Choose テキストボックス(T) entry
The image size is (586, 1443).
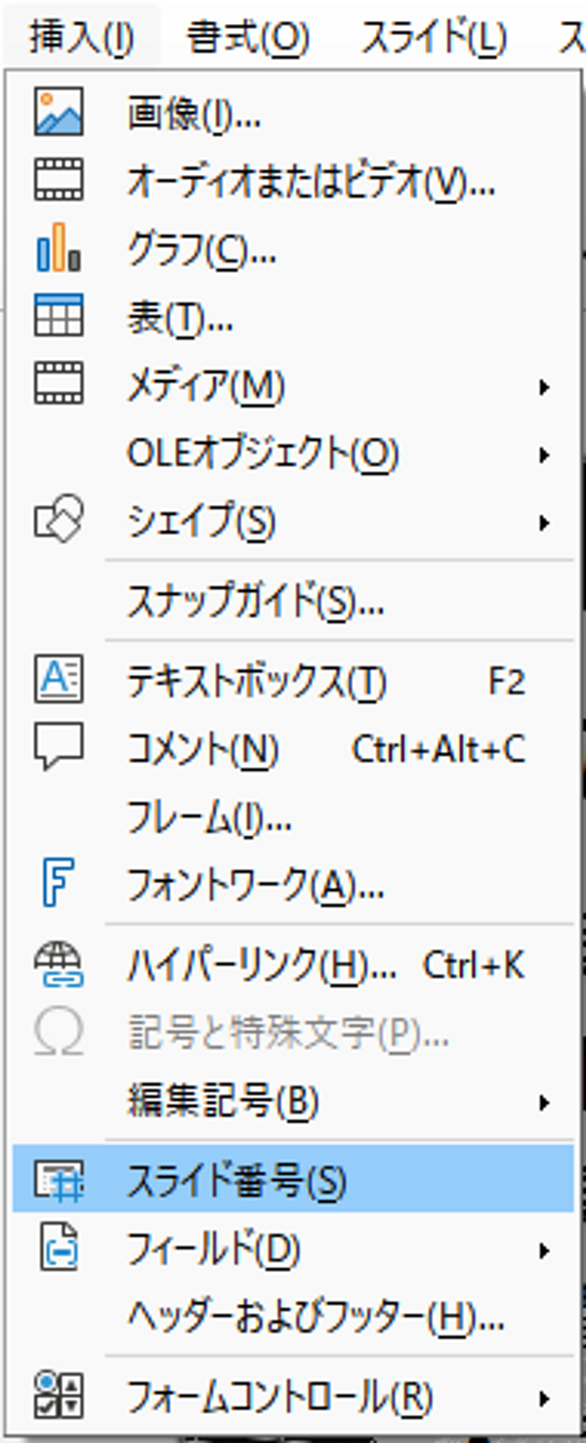(294, 682)
